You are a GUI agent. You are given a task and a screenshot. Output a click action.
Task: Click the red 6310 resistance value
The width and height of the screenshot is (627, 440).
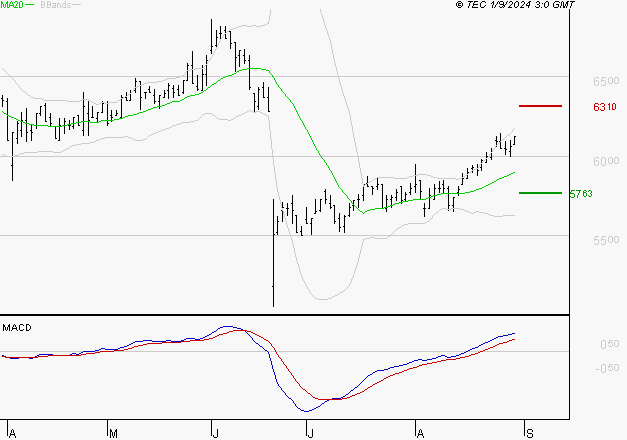click(x=605, y=107)
